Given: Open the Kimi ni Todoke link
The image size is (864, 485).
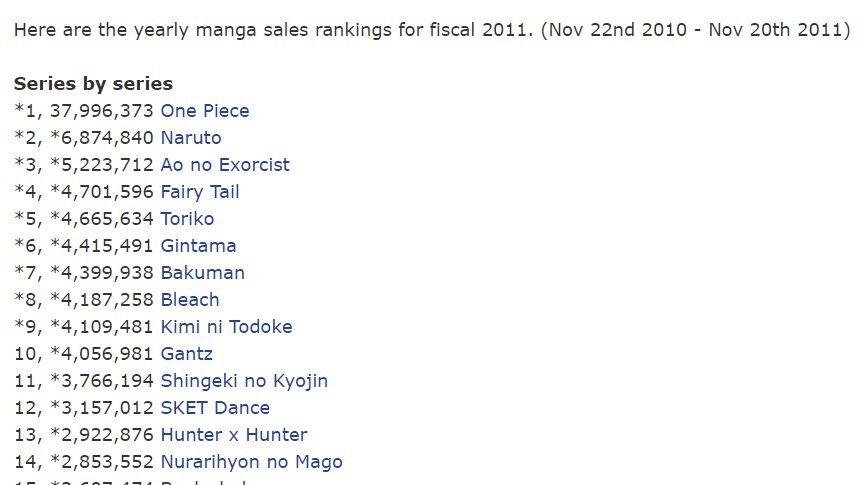Looking at the screenshot, I should pos(226,327).
